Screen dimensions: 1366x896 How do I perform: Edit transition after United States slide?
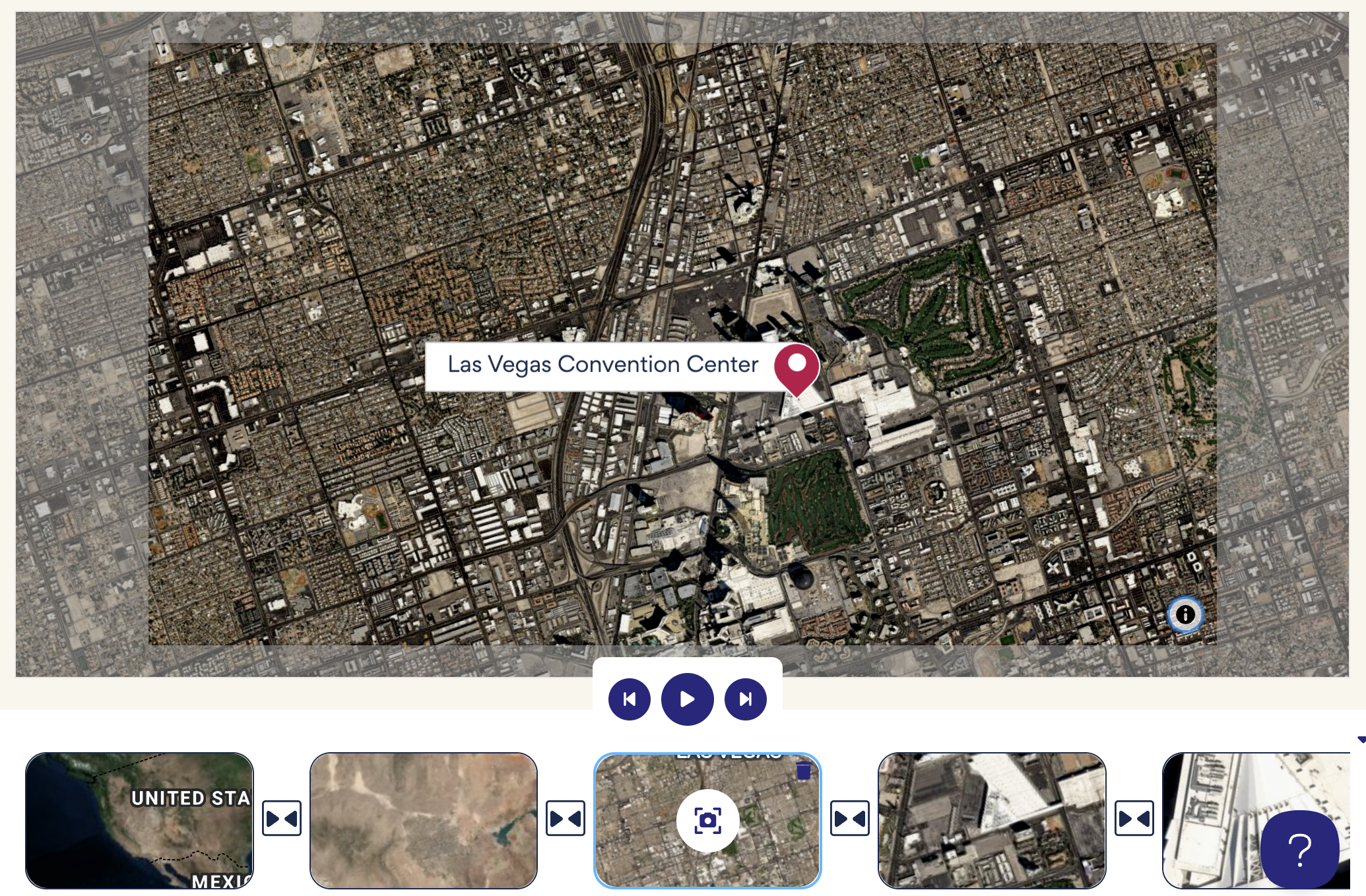(282, 819)
